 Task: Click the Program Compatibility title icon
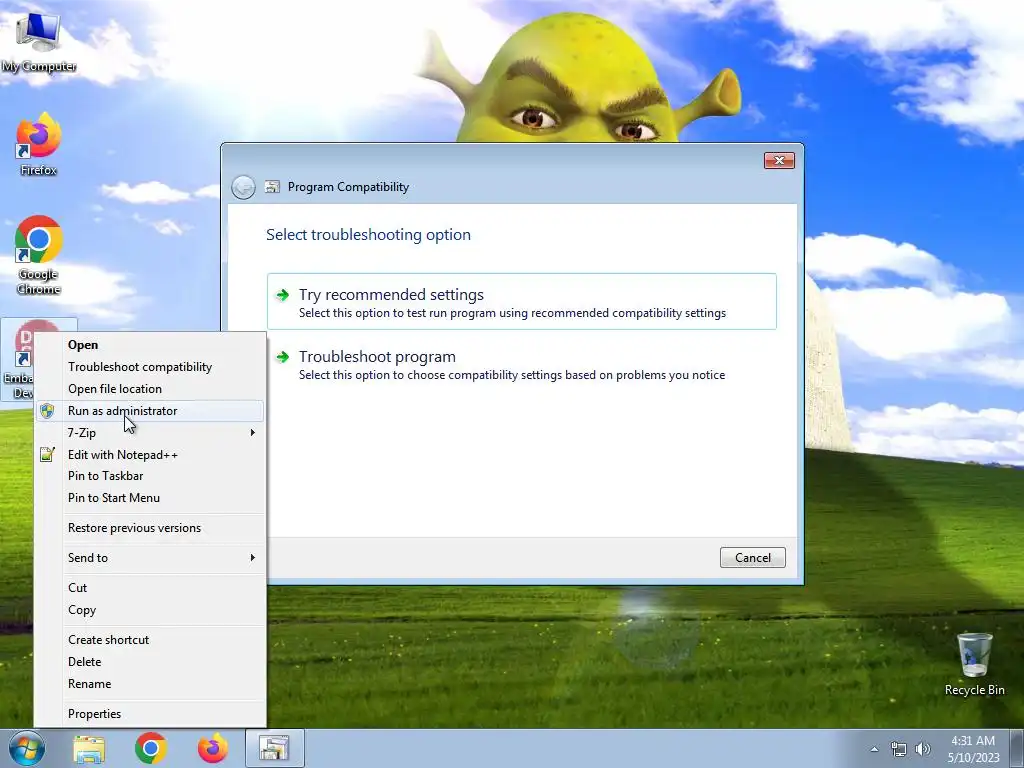272,187
